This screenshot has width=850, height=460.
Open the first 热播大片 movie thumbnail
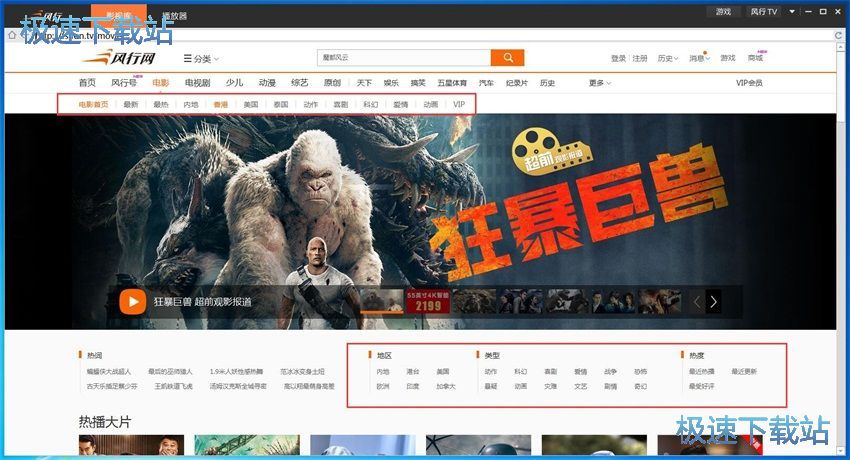(x=131, y=445)
